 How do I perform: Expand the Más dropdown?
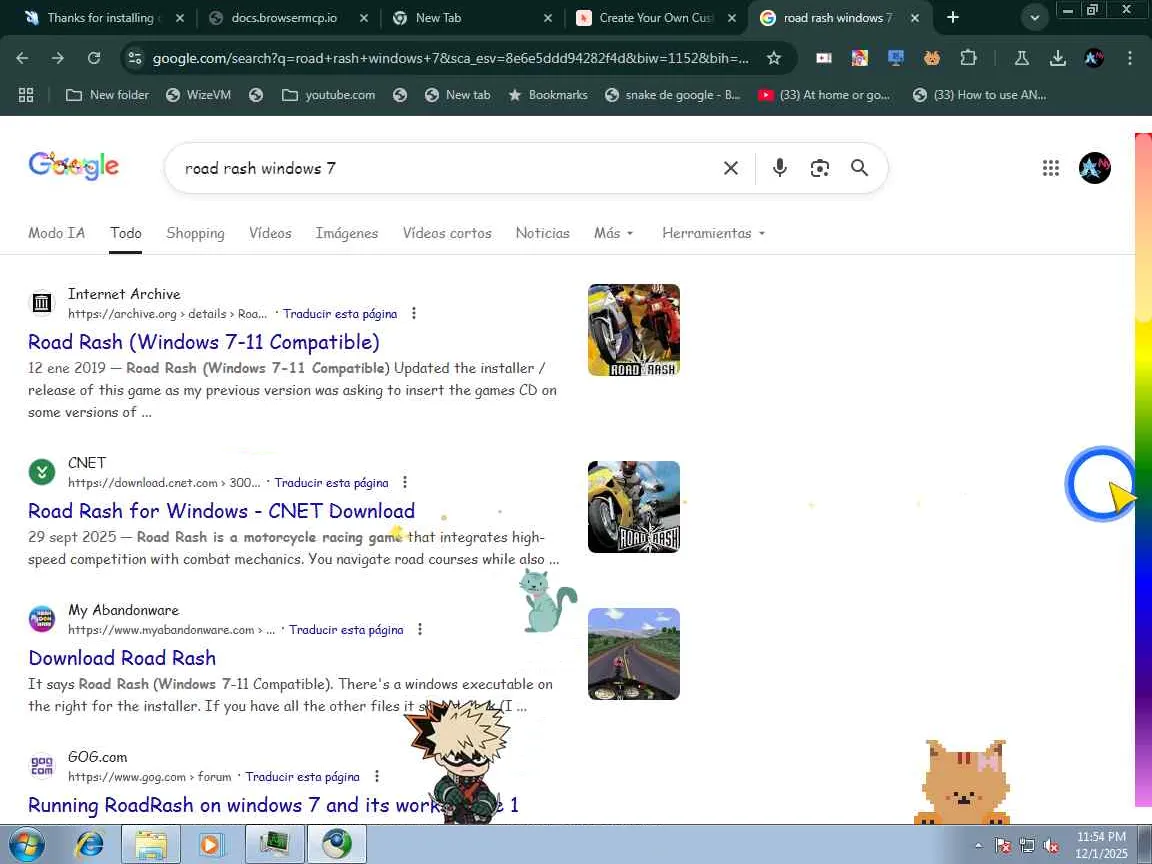[x=613, y=233]
